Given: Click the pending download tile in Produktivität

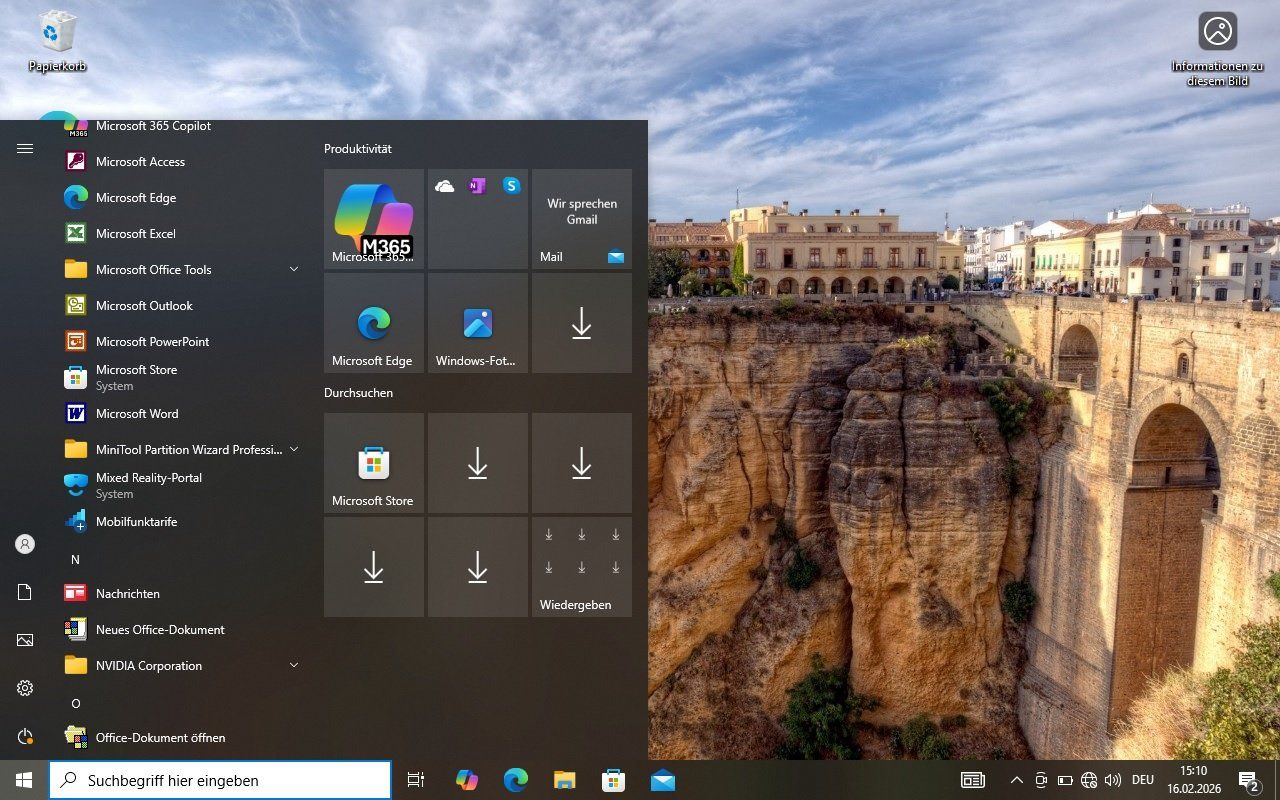Looking at the screenshot, I should (x=582, y=323).
